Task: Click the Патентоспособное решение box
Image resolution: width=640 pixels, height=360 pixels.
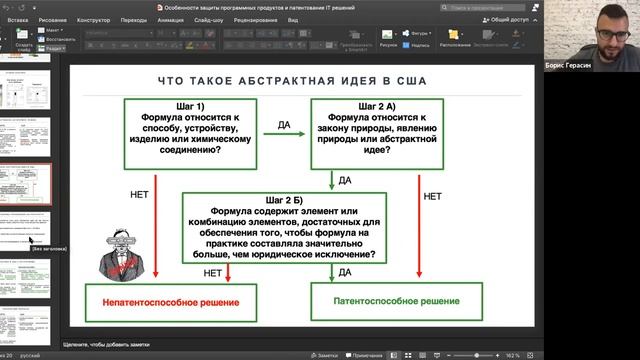Action: click(x=396, y=301)
